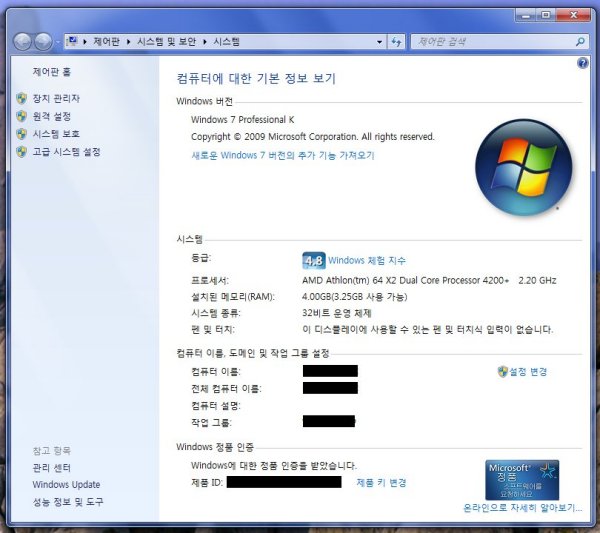Click the refresh button beside address bar
Viewport: 600px width, 533px height.
(x=396, y=42)
